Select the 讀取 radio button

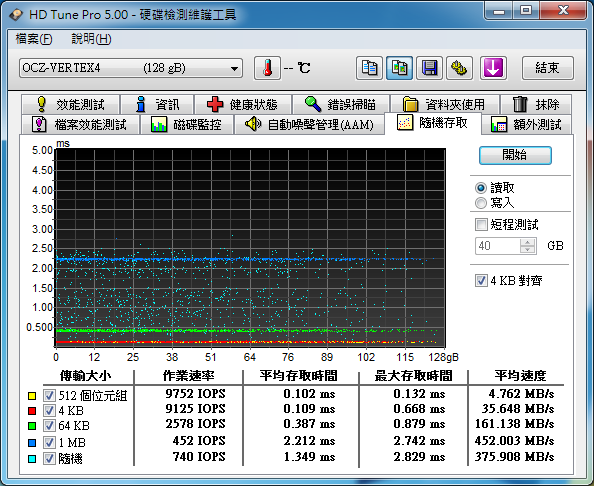coord(481,188)
